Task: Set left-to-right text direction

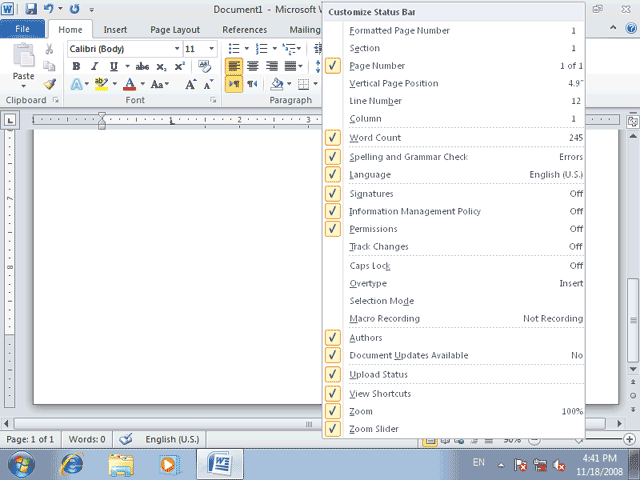Action: click(x=234, y=84)
